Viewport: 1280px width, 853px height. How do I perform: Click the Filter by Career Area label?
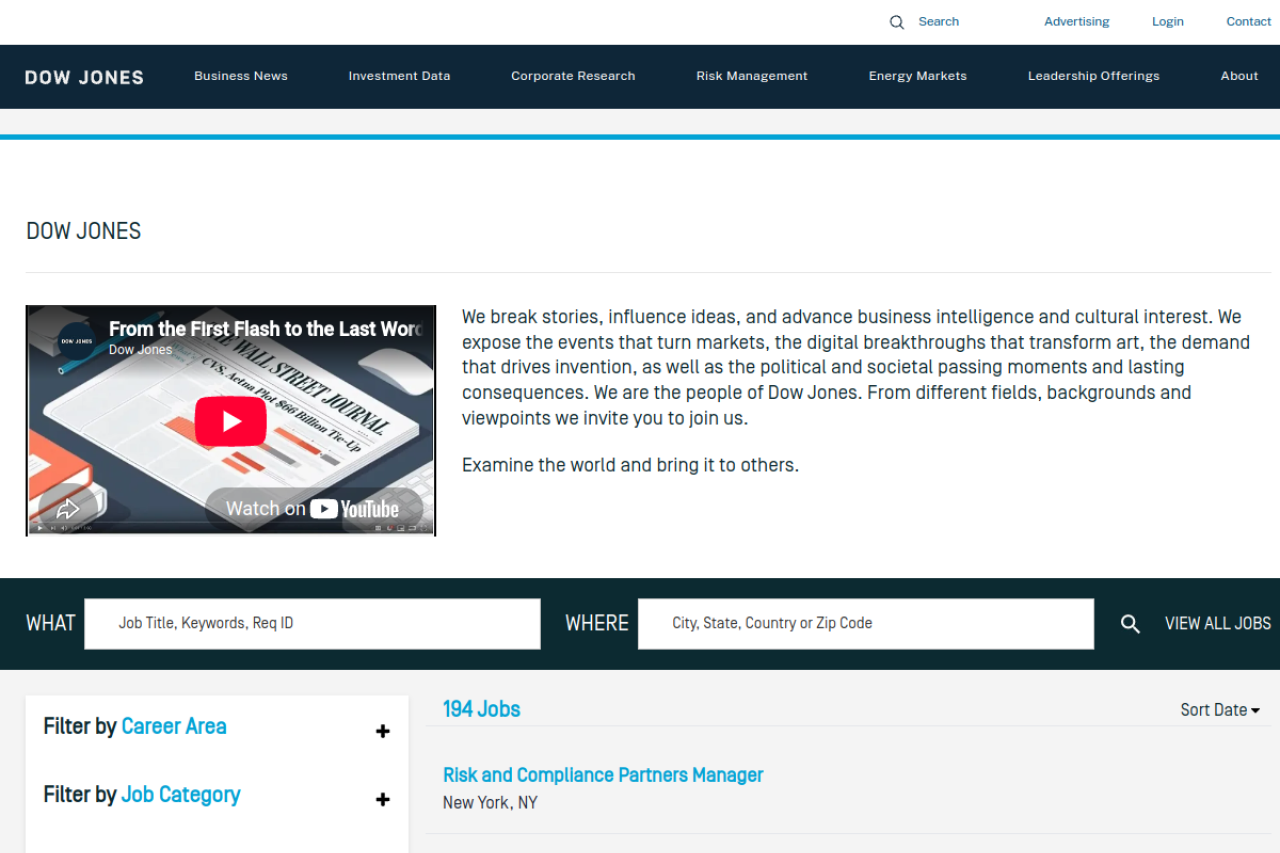click(x=135, y=727)
